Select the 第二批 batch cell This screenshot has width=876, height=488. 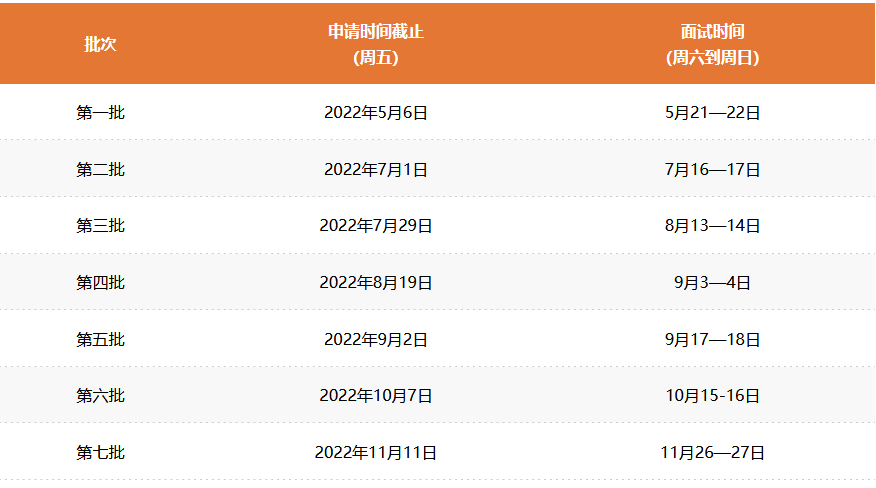click(x=100, y=170)
